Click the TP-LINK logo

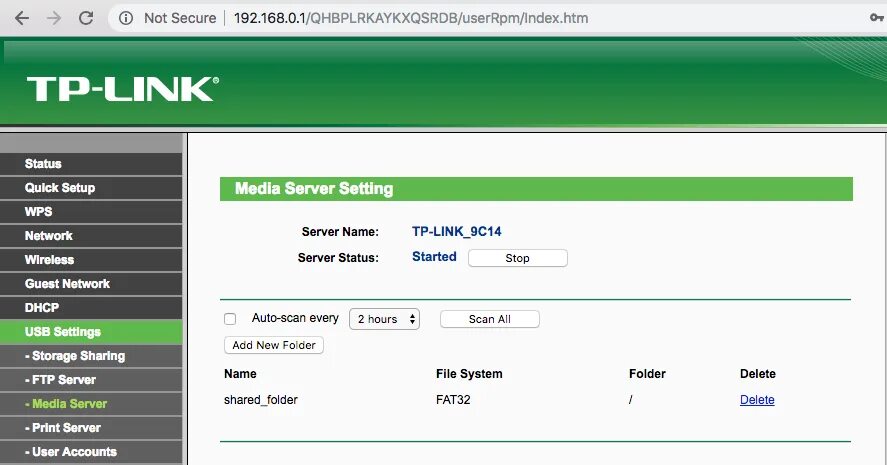coord(123,89)
